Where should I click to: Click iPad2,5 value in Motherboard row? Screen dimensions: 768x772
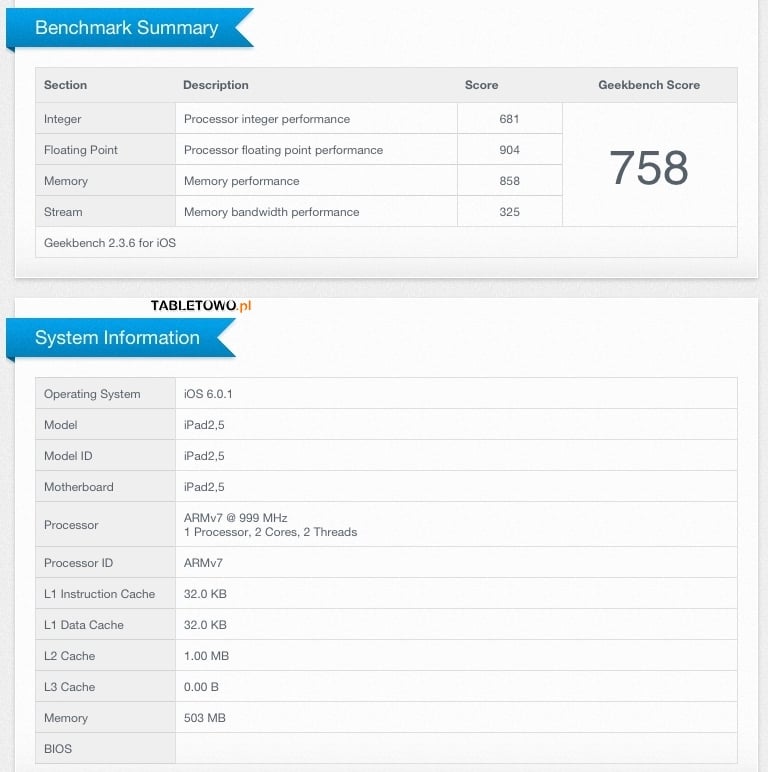click(204, 487)
